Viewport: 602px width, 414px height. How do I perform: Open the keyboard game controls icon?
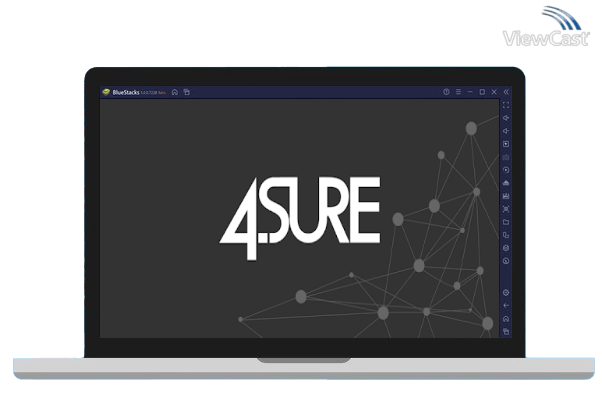[506, 157]
